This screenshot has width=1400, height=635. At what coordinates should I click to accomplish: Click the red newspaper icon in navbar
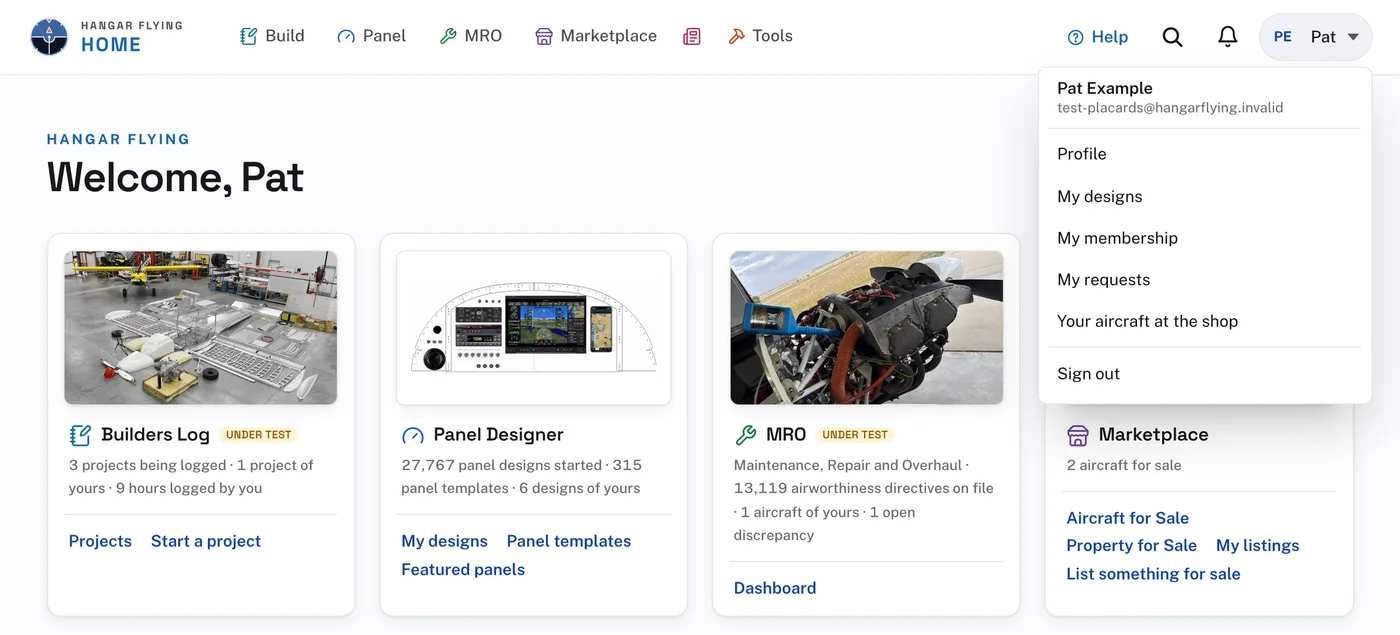pos(691,37)
